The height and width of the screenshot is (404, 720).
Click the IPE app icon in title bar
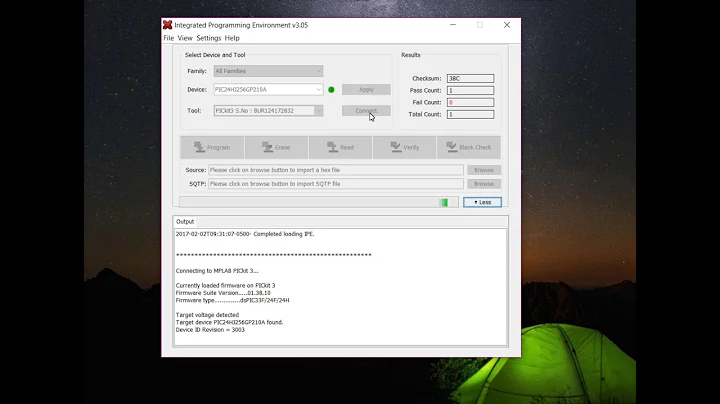168,25
